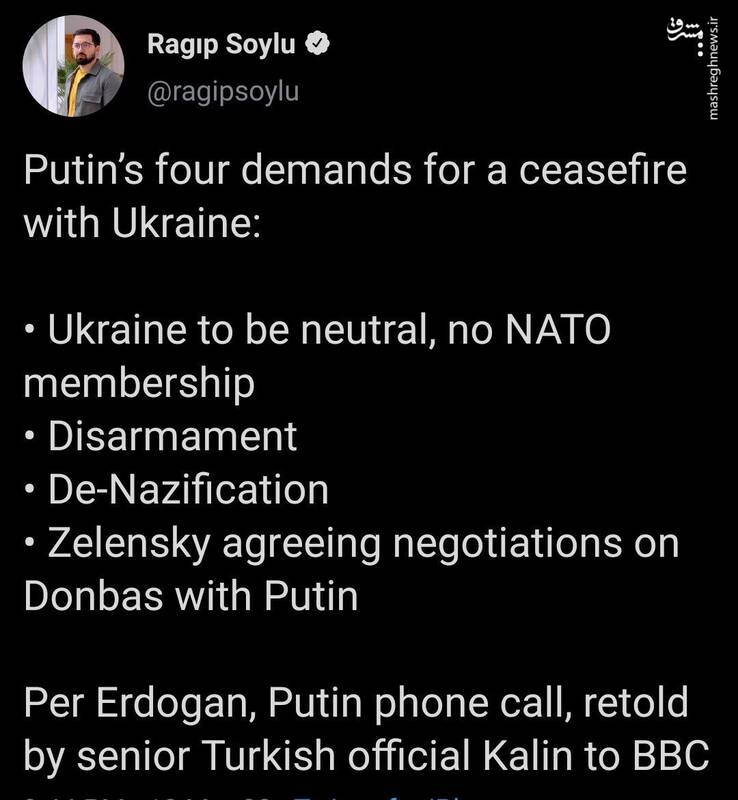Select the 'Disarmament' bullet point
Screen dimensions: 738x800
(160, 436)
